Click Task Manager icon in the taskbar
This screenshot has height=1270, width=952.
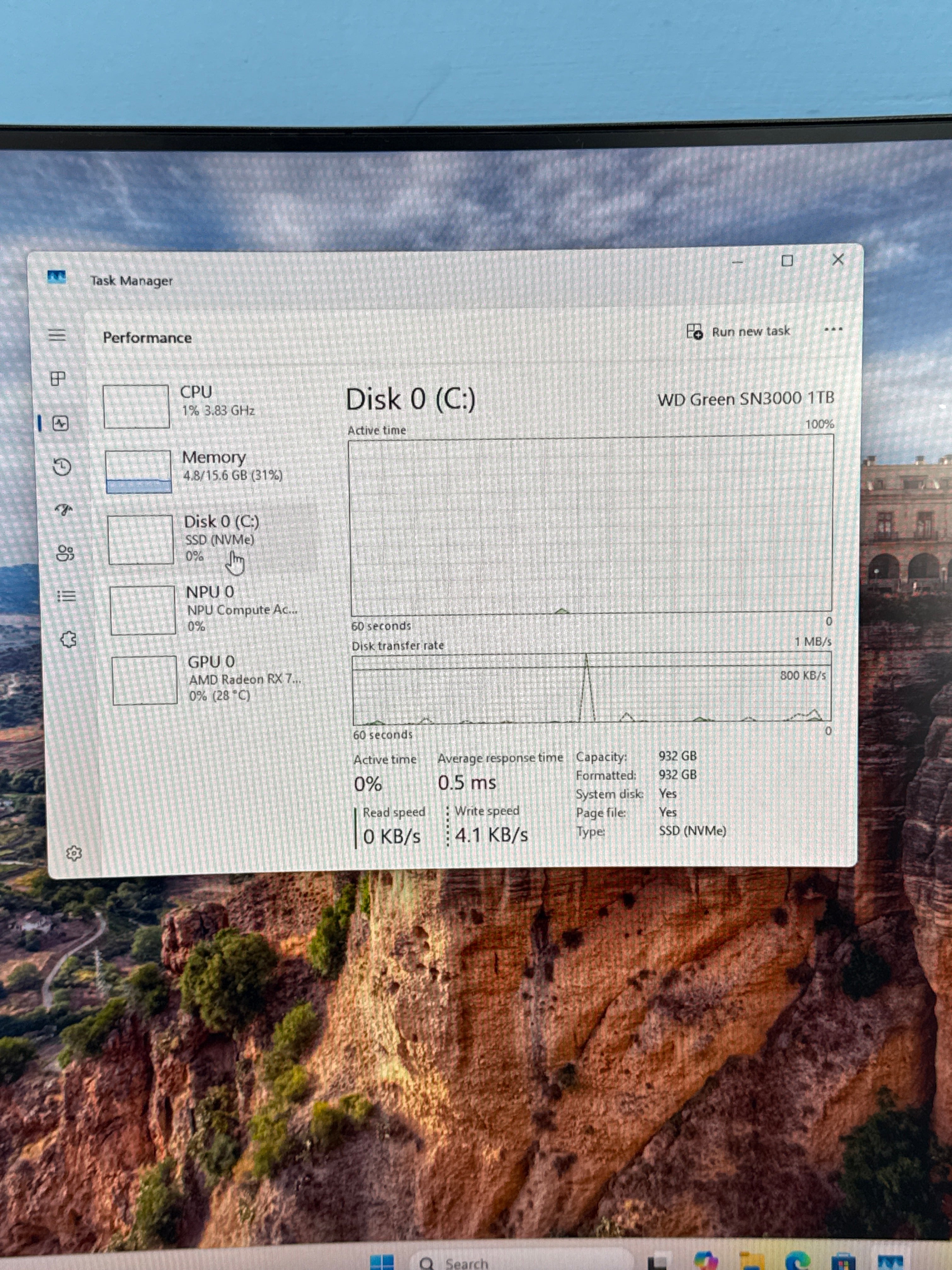(890, 1262)
